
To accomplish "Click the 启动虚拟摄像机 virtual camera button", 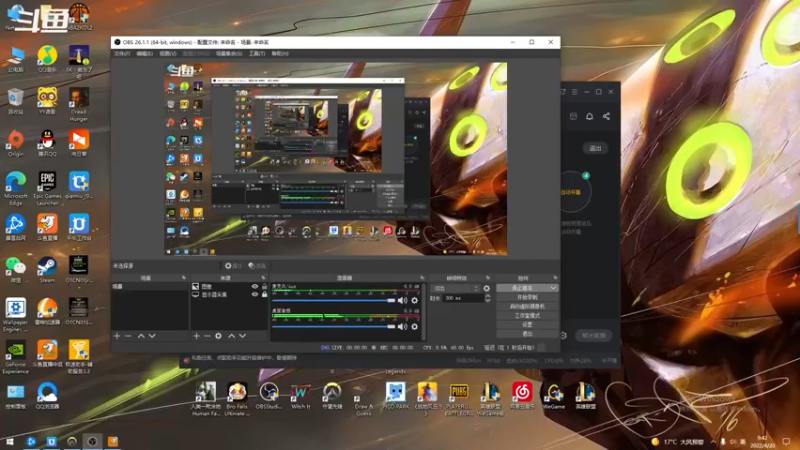I will (x=527, y=307).
